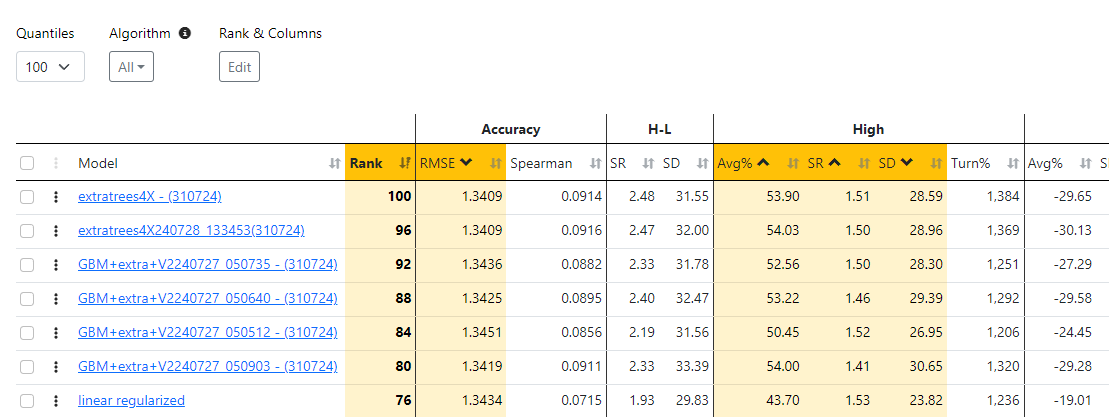Check the GBM+extra+V2240727_050735 row checkbox

[27, 265]
